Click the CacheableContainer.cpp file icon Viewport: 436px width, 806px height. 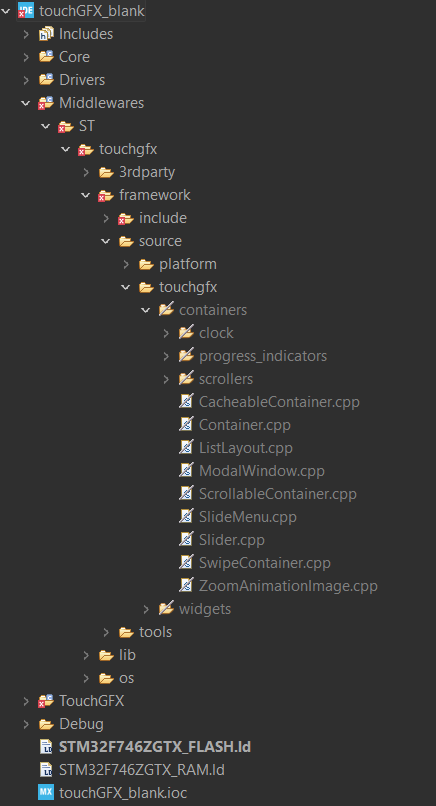[186, 401]
